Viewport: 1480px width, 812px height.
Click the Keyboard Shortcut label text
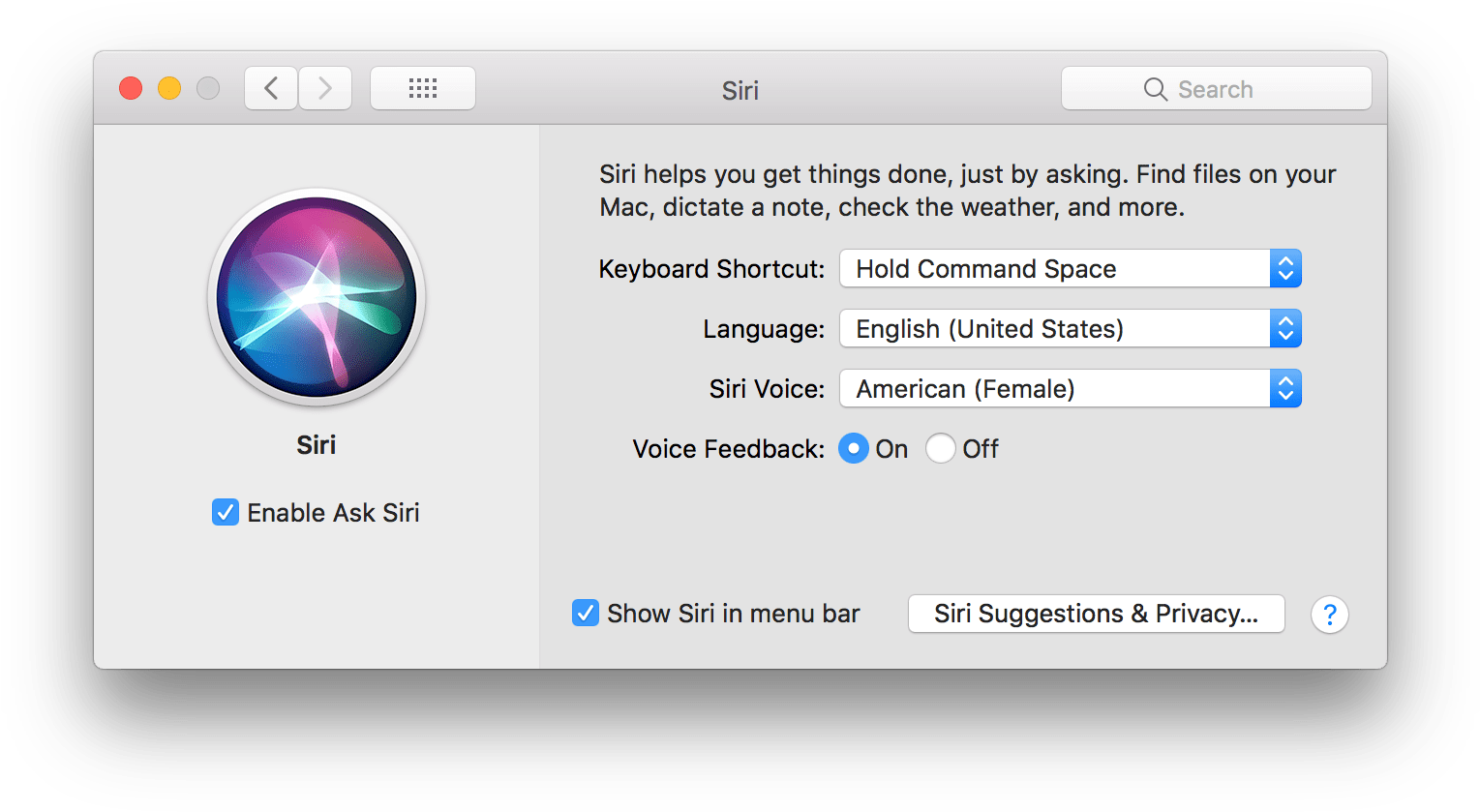tap(711, 269)
